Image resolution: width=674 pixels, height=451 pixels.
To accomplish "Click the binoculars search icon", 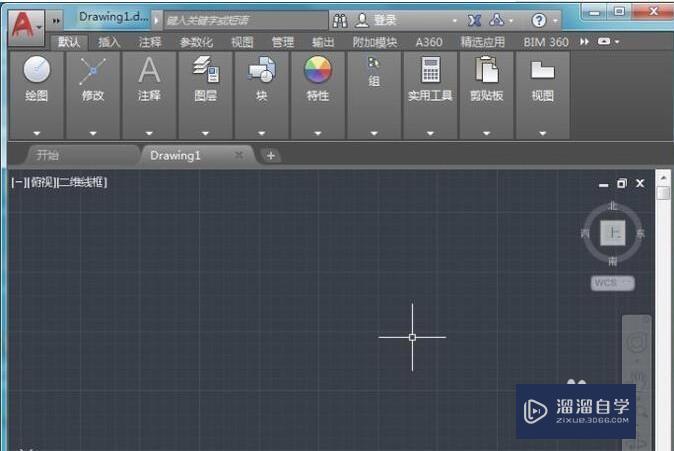I will (340, 20).
